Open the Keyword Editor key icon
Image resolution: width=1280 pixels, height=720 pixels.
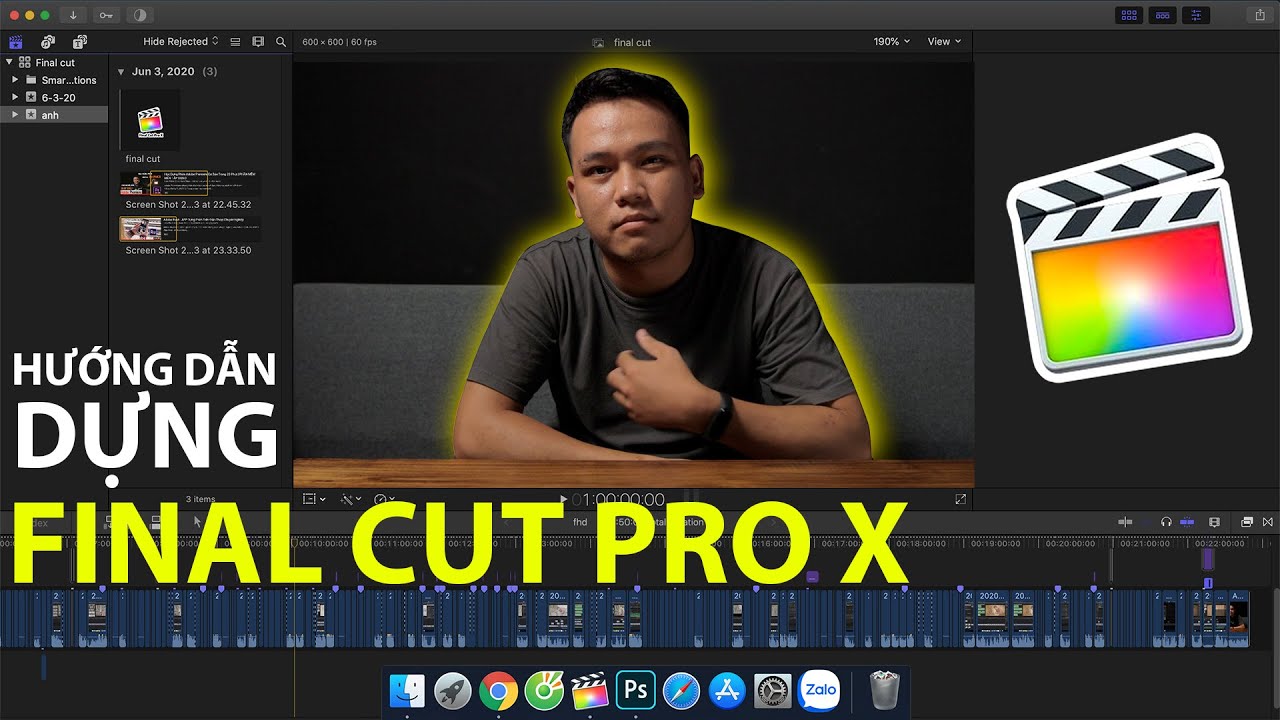pyautogui.click(x=106, y=15)
